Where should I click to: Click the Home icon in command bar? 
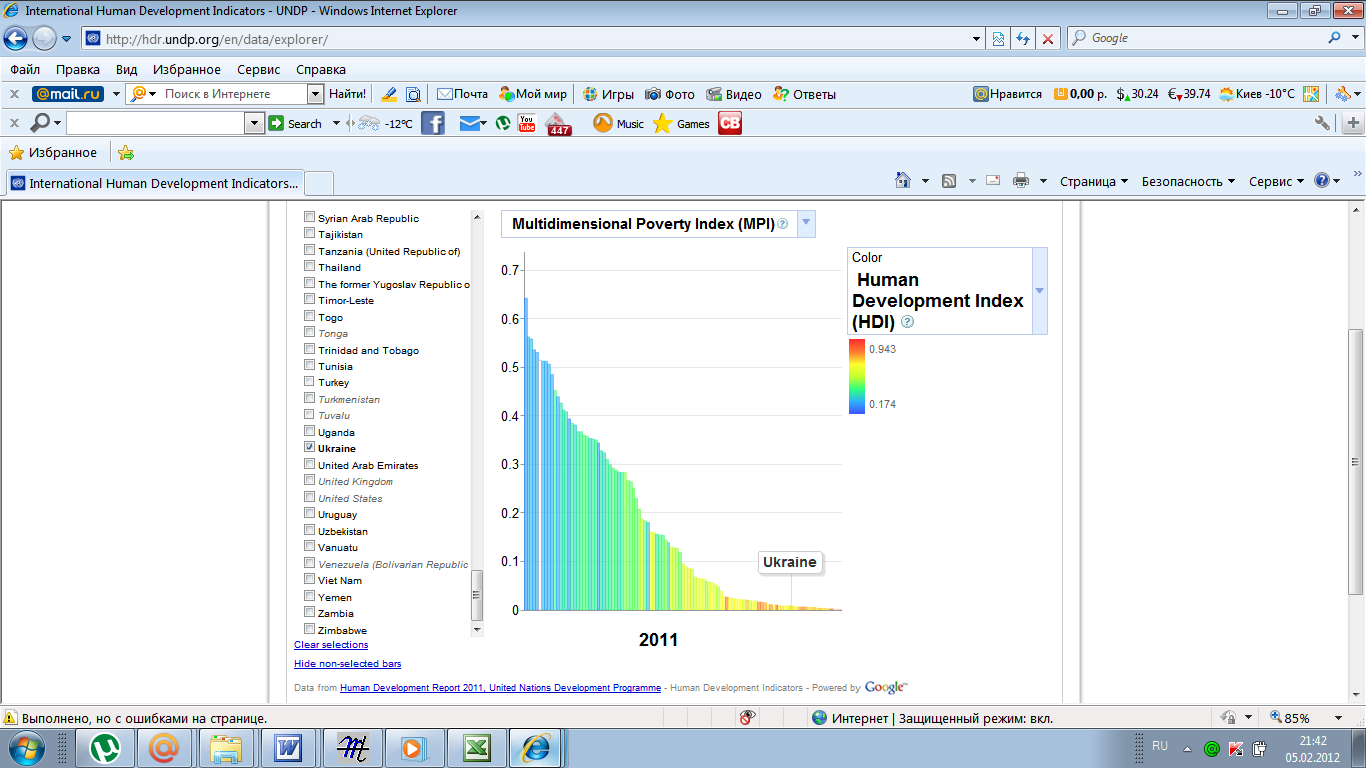point(902,180)
